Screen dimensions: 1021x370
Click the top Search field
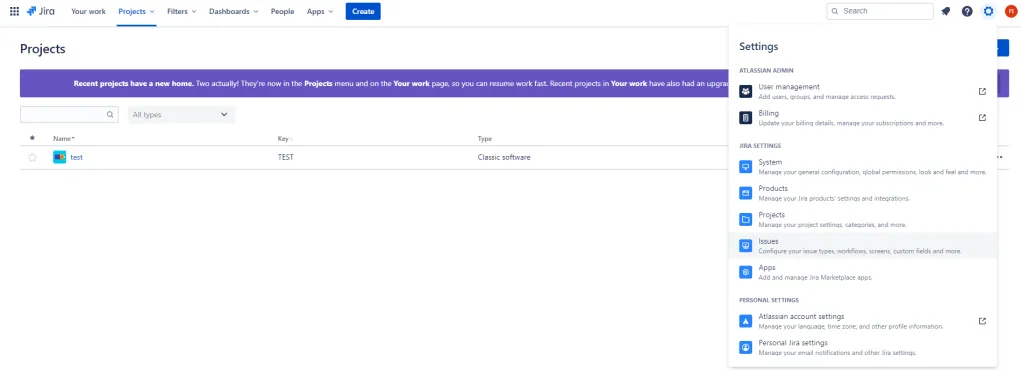point(880,11)
